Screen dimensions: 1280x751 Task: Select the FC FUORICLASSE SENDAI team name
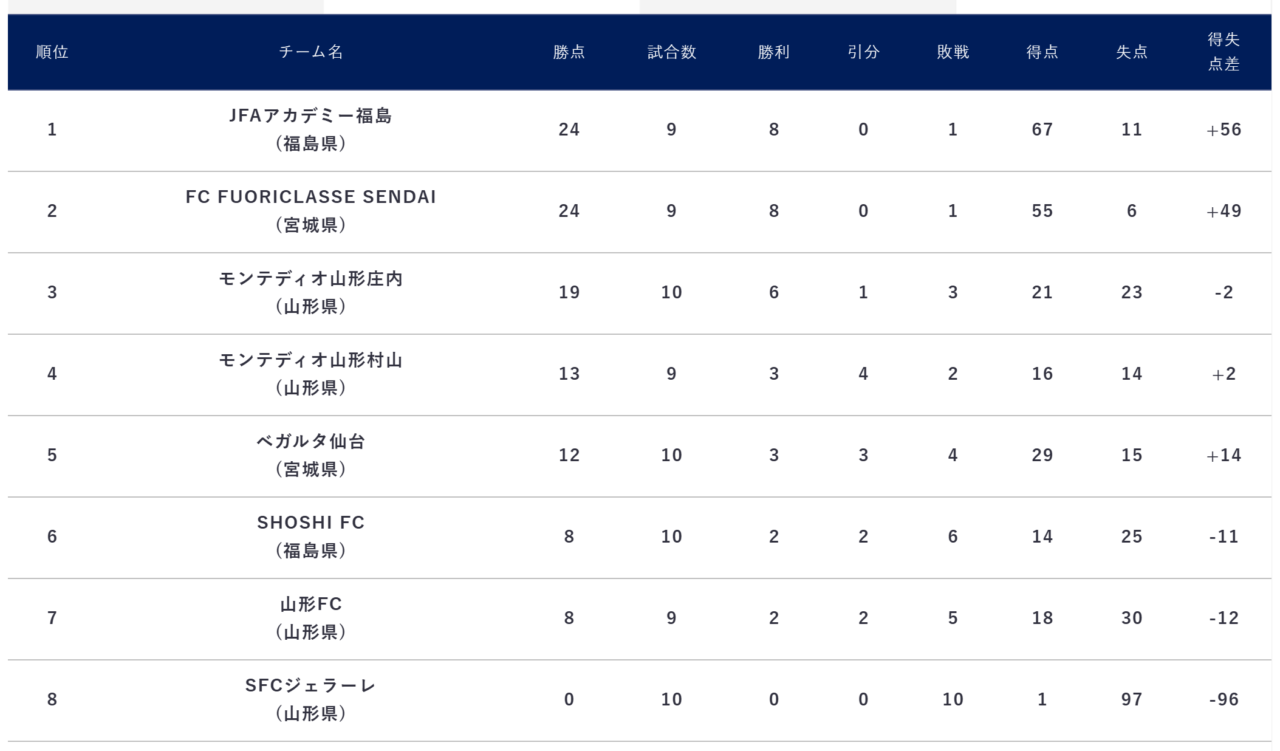(311, 197)
